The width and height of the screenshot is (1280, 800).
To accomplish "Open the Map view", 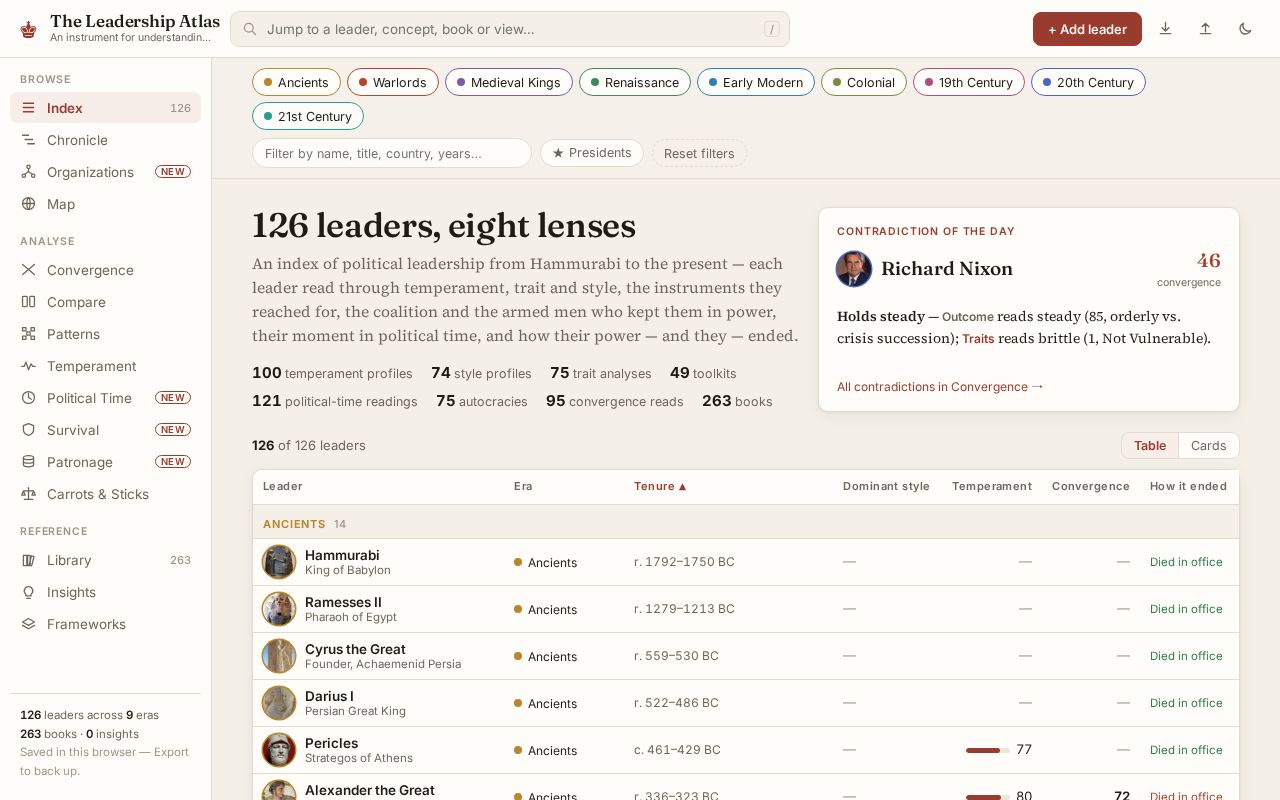I will tap(105, 204).
